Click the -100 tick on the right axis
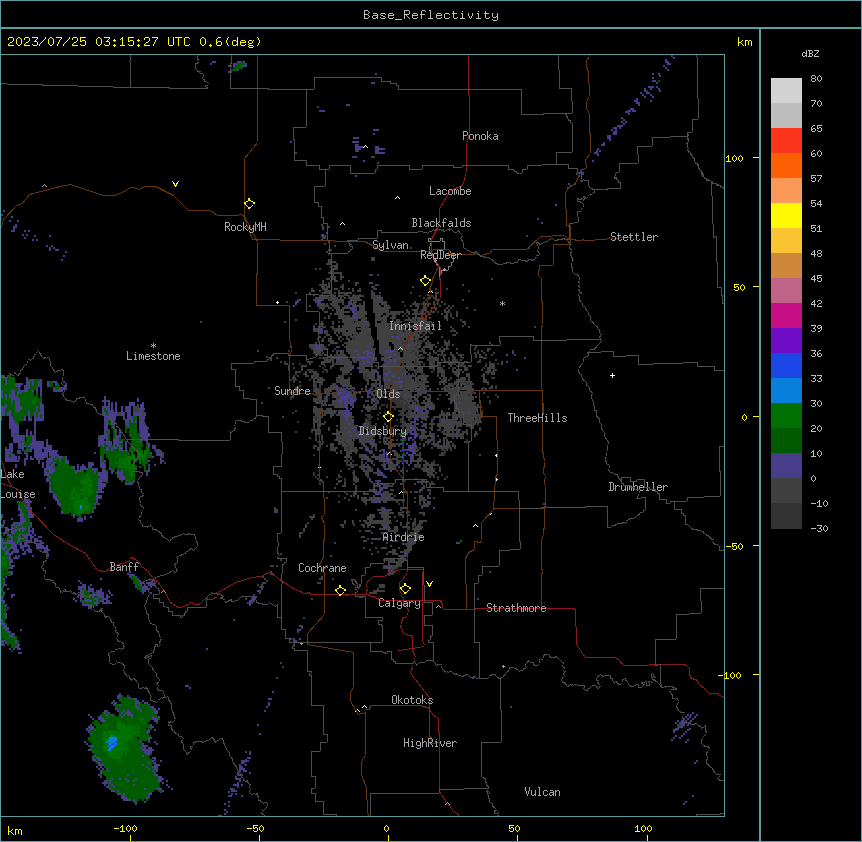Image resolution: width=862 pixels, height=842 pixels. (731, 675)
